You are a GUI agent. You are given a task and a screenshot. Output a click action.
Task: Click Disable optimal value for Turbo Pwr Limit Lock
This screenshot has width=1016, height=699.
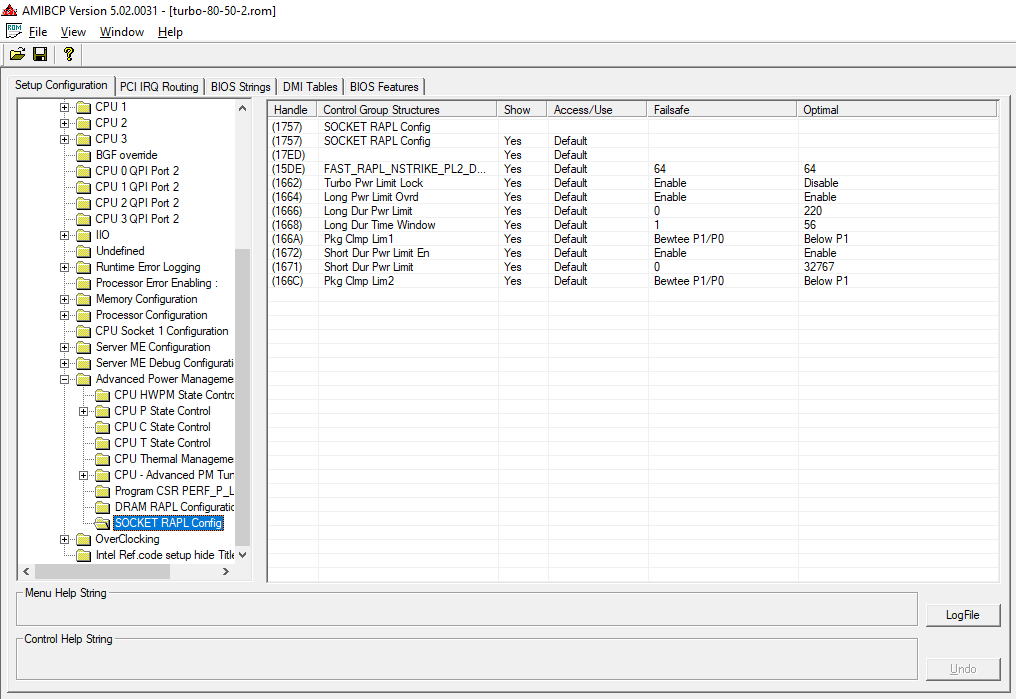(821, 183)
